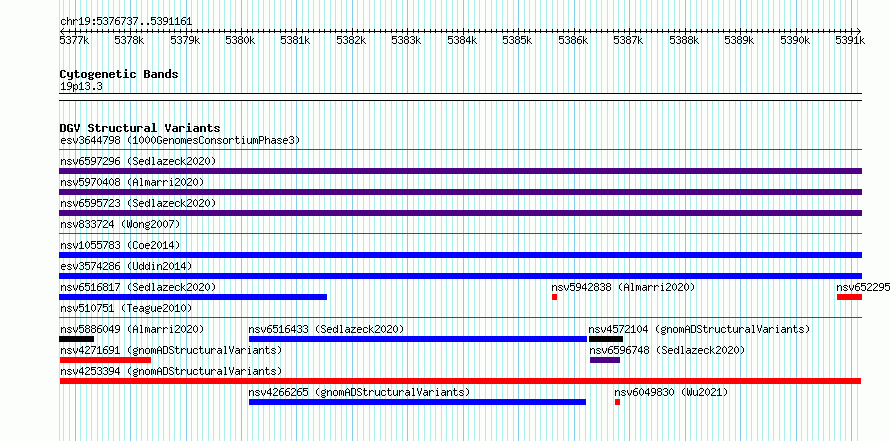The image size is (890, 441).
Task: Click the 5388k ruler position
Action: 685,40
